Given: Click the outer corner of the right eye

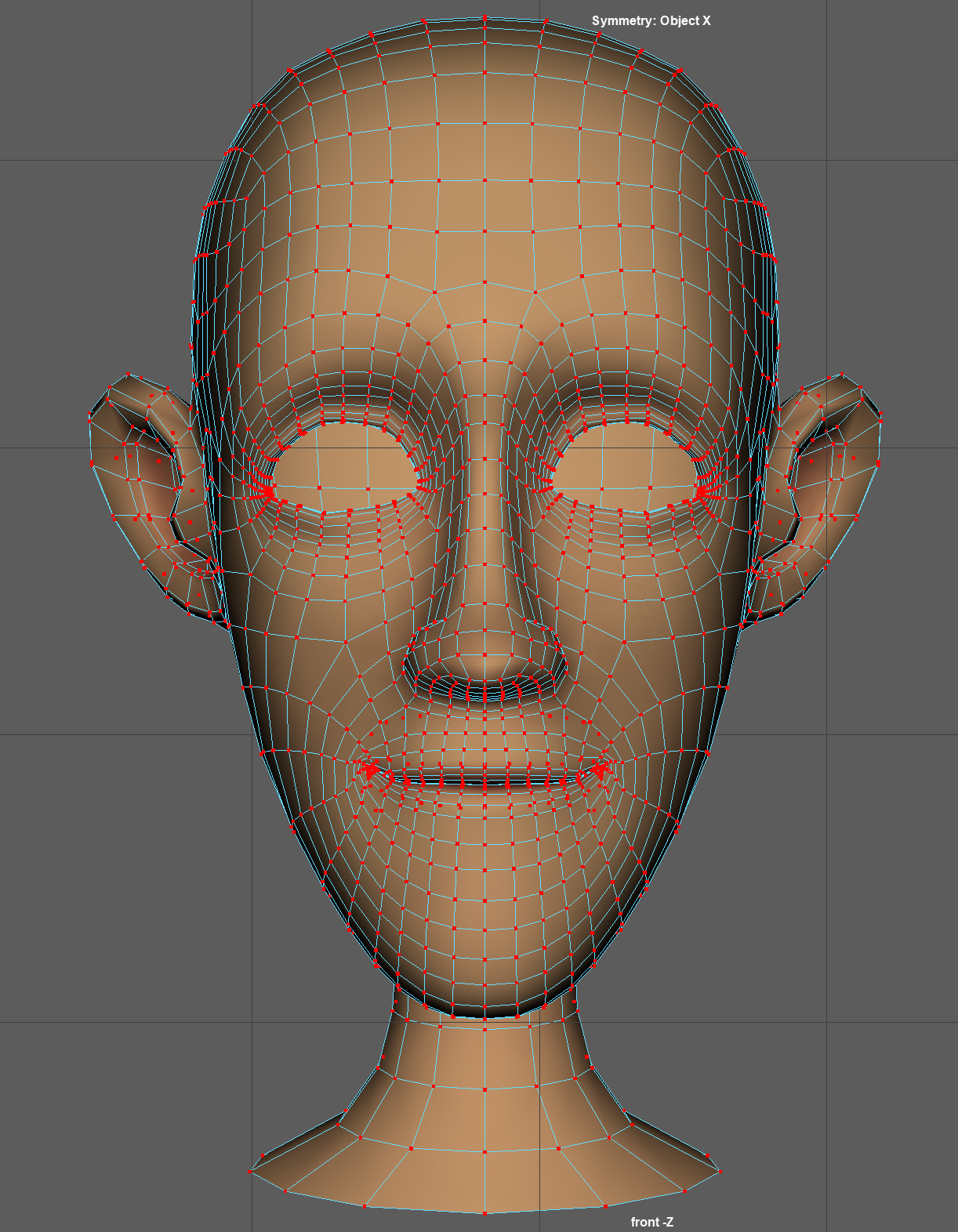Looking at the screenshot, I should point(703,491).
